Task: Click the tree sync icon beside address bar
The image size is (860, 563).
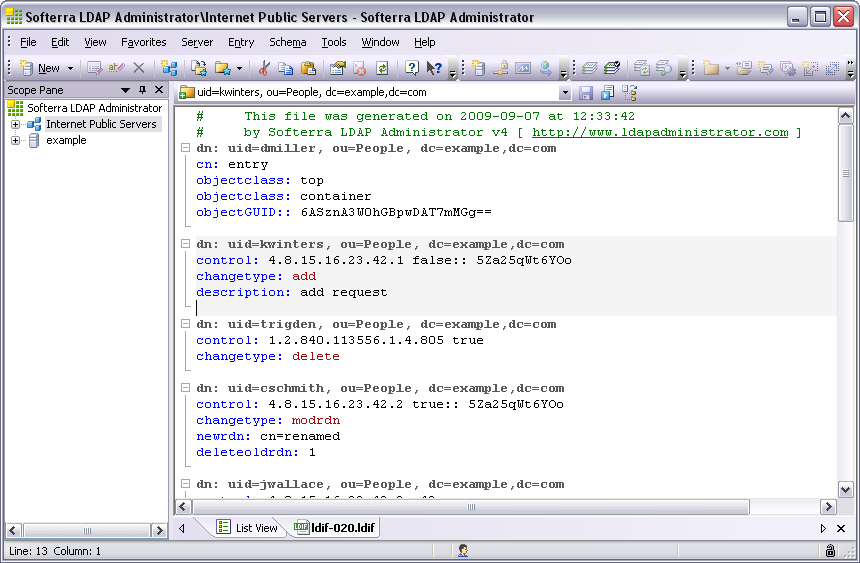Action: pos(629,93)
